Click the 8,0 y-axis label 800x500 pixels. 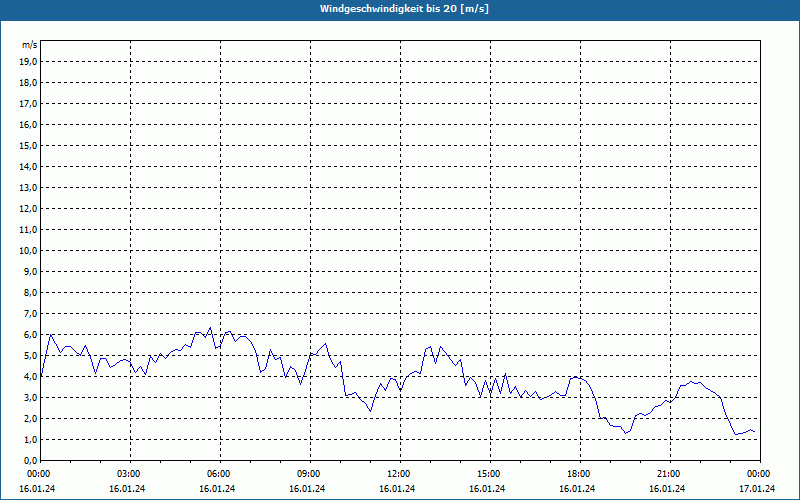click(x=31, y=292)
